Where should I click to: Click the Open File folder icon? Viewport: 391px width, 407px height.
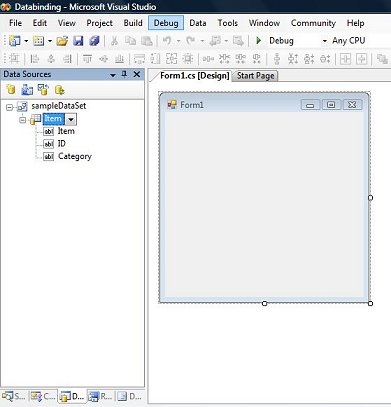(x=62, y=41)
